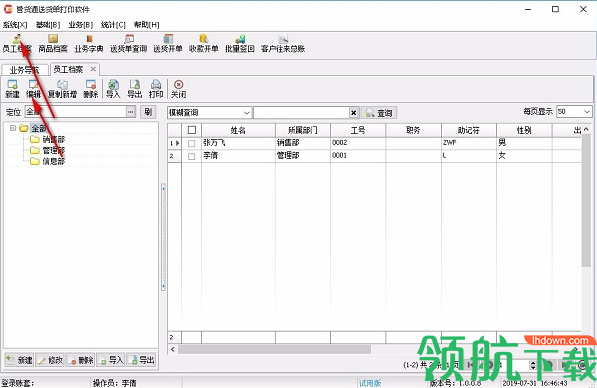Click 复制新增 copy-new icon
This screenshot has width=597, height=388.
coord(62,89)
